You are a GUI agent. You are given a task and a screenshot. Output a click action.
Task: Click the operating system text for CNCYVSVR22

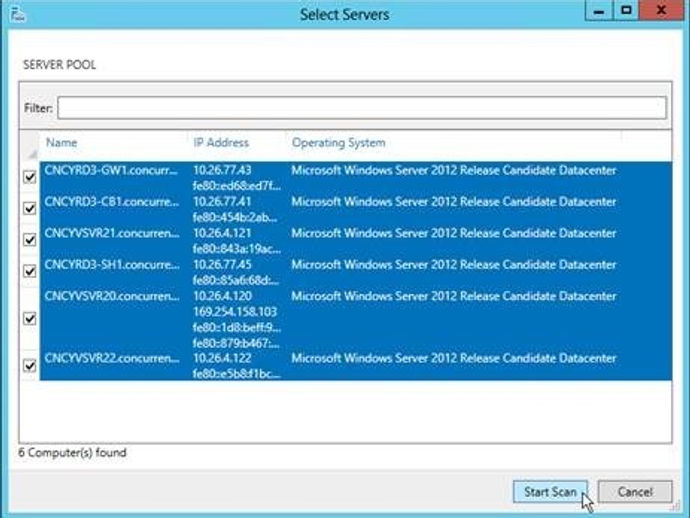click(454, 358)
